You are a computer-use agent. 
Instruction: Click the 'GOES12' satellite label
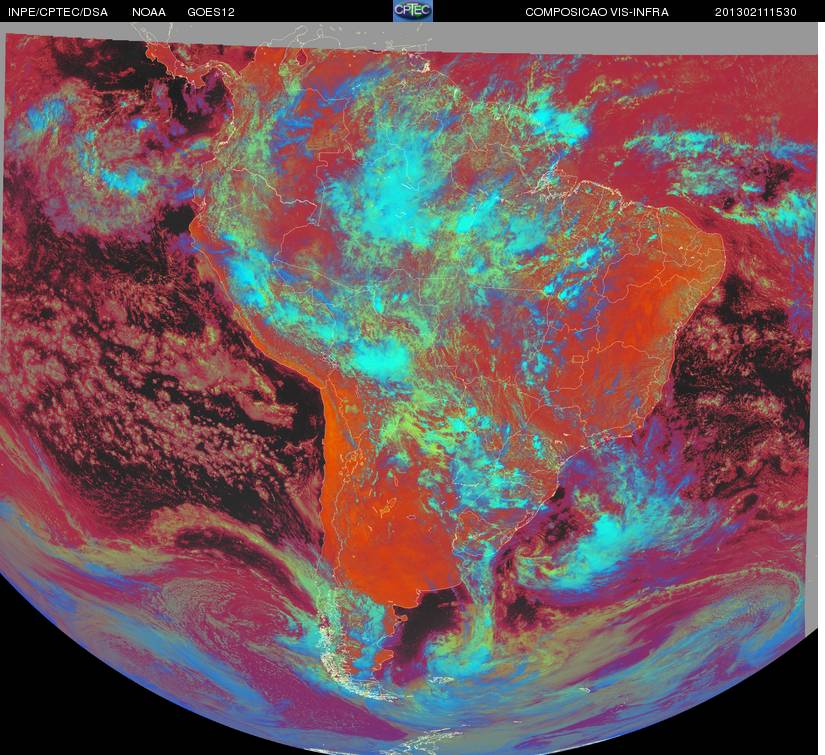(x=211, y=12)
